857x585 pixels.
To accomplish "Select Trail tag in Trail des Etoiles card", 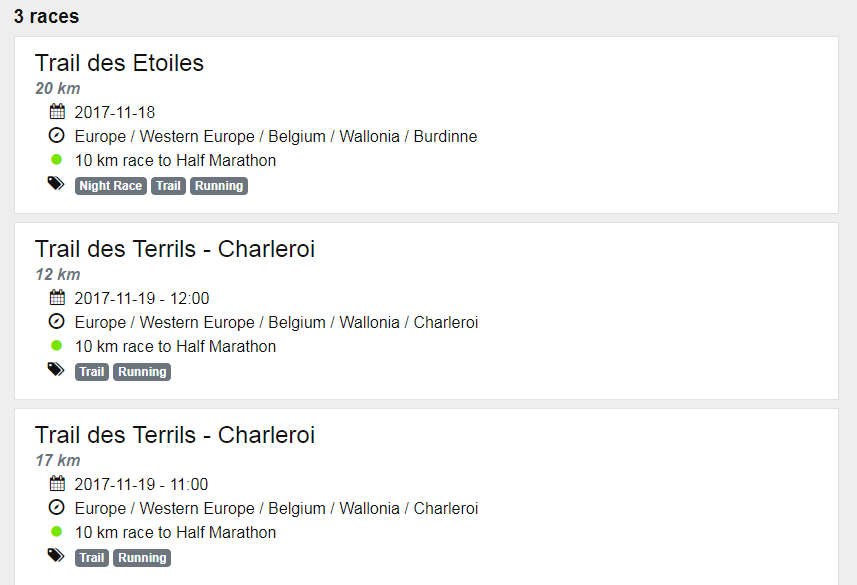I will click(x=168, y=186).
